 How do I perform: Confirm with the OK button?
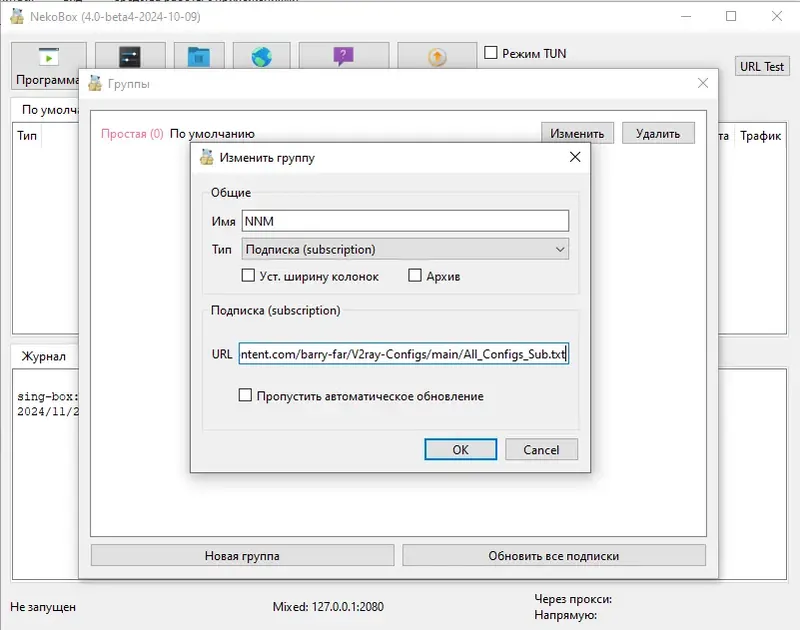pos(460,449)
